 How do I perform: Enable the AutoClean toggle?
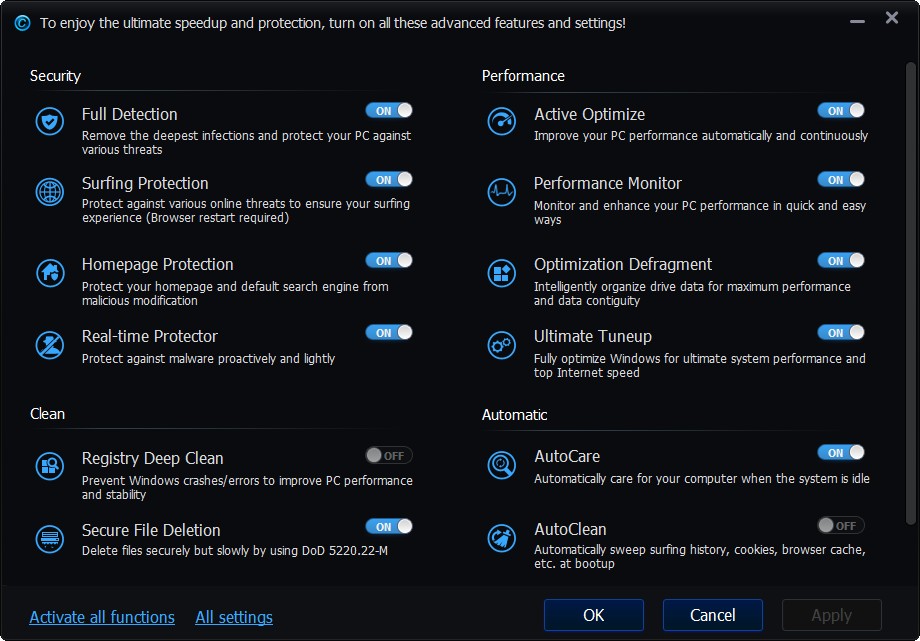(x=841, y=525)
